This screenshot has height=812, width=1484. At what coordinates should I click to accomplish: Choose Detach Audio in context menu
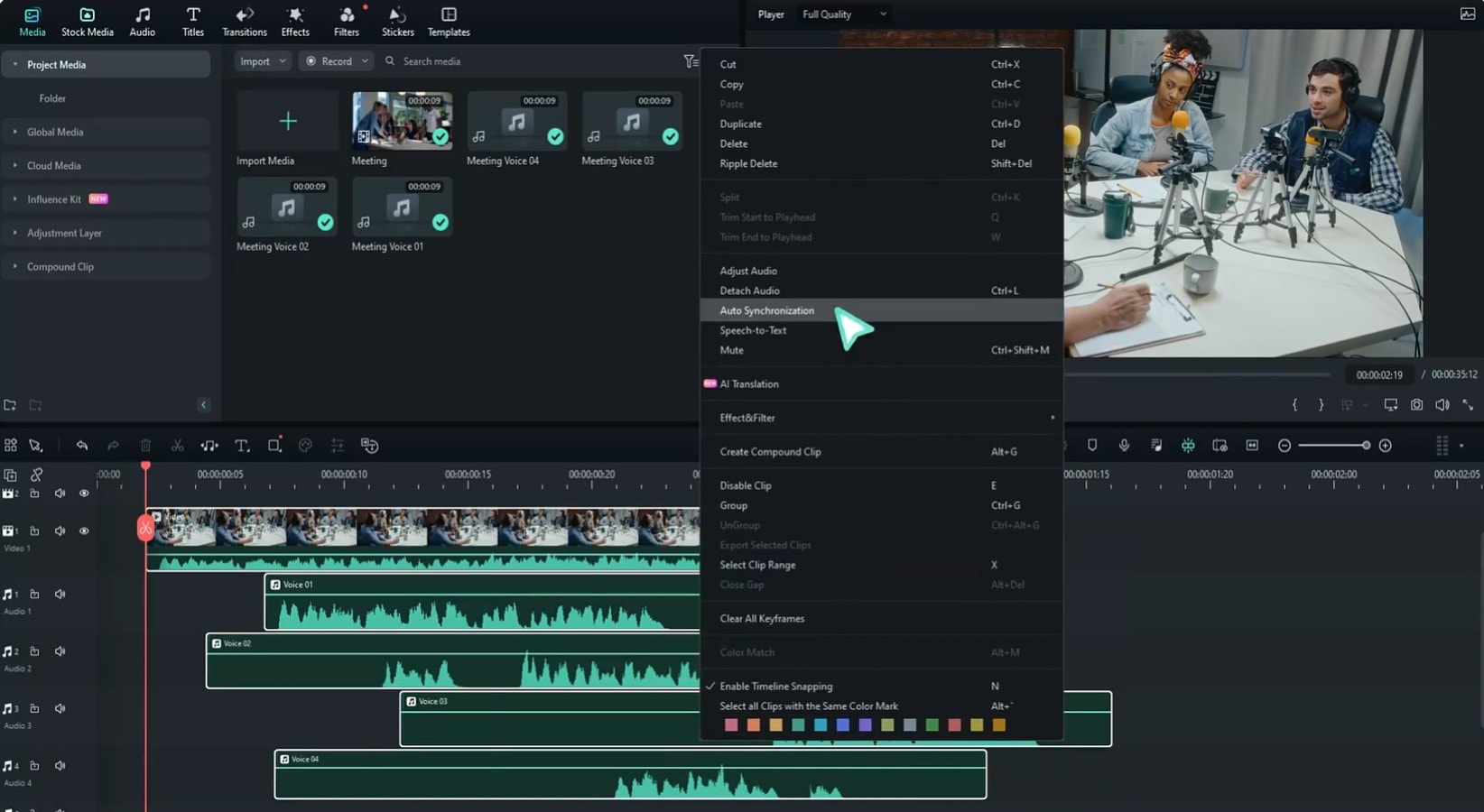[x=882, y=291]
